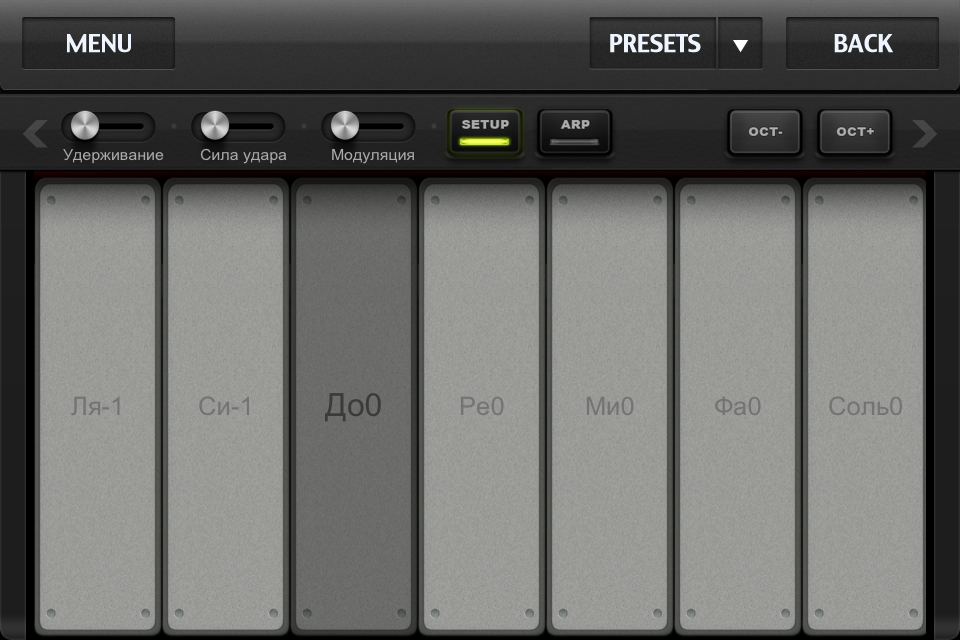Tap the Ля-1 pad
This screenshot has height=640, width=960.
point(97,407)
